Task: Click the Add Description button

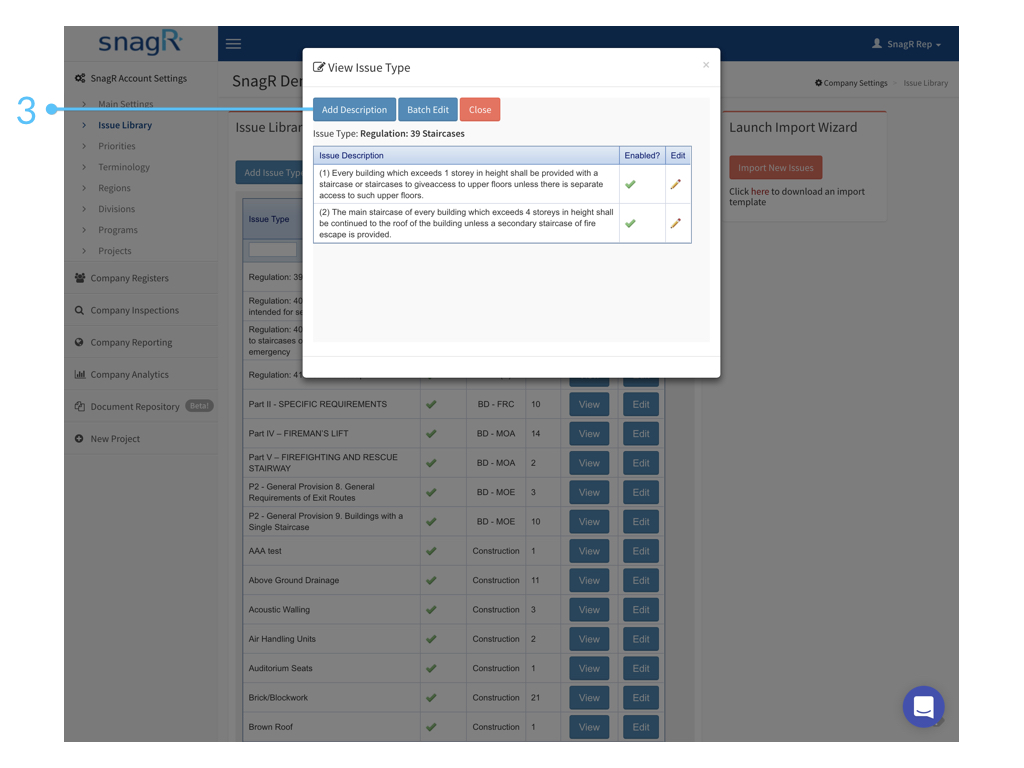Action: pos(354,110)
